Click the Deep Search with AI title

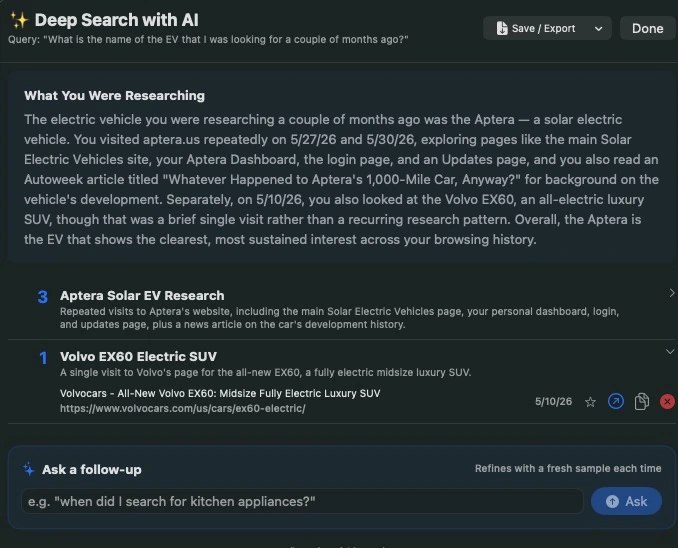tap(117, 20)
